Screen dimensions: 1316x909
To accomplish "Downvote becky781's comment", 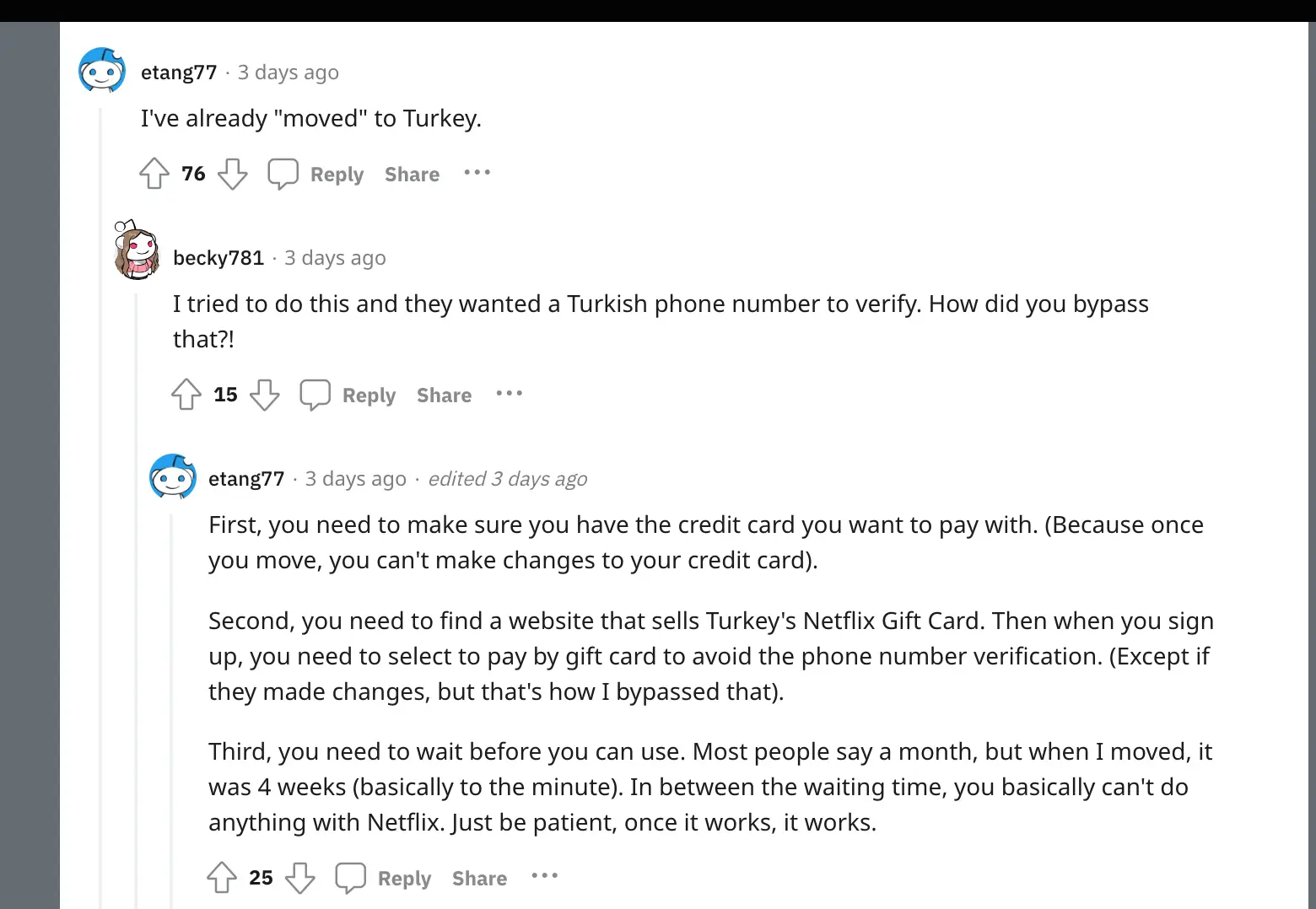I will pos(265,395).
